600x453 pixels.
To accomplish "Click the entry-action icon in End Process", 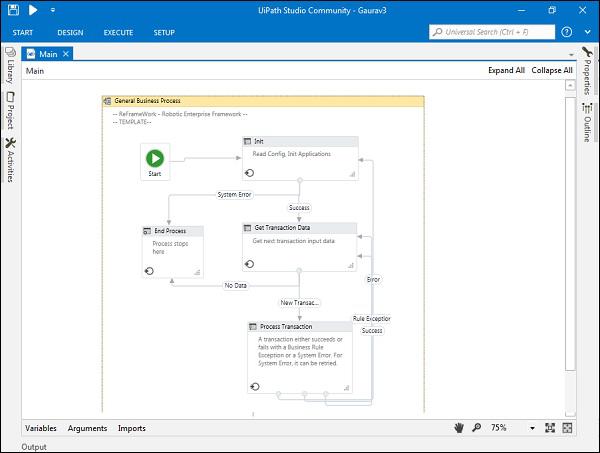I will click(x=149, y=271).
